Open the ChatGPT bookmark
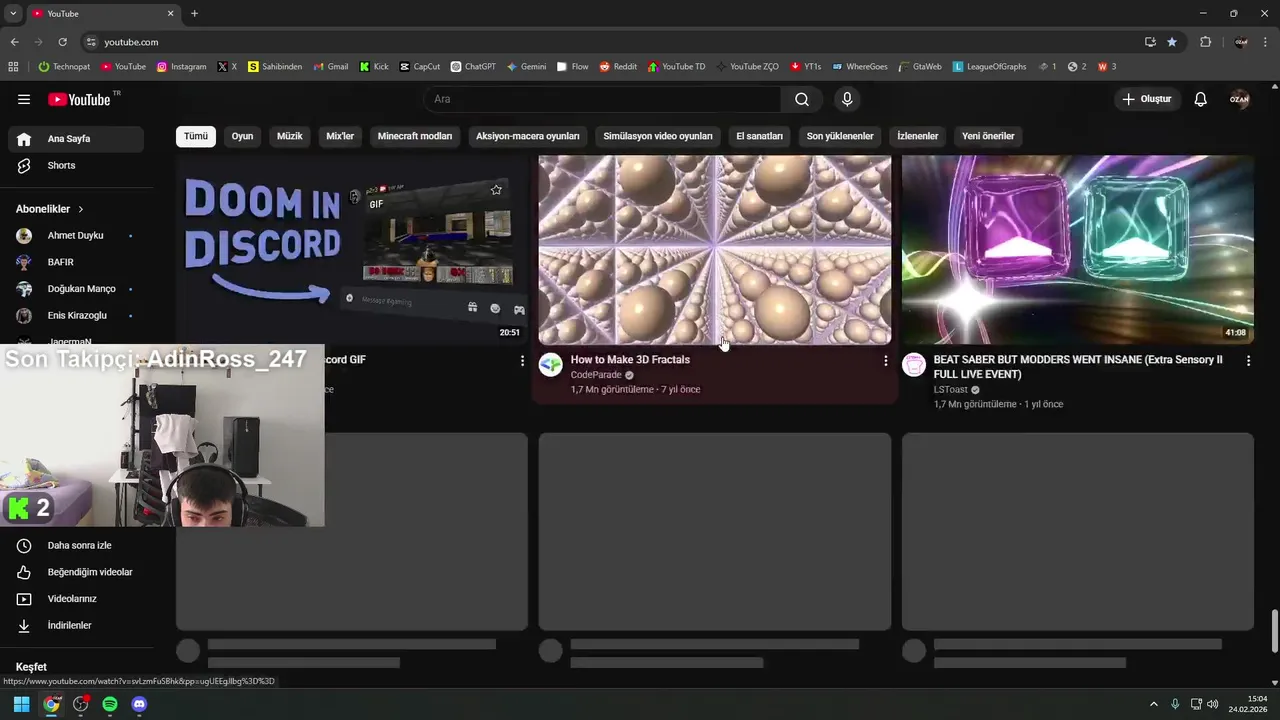1280x720 pixels. [x=473, y=67]
